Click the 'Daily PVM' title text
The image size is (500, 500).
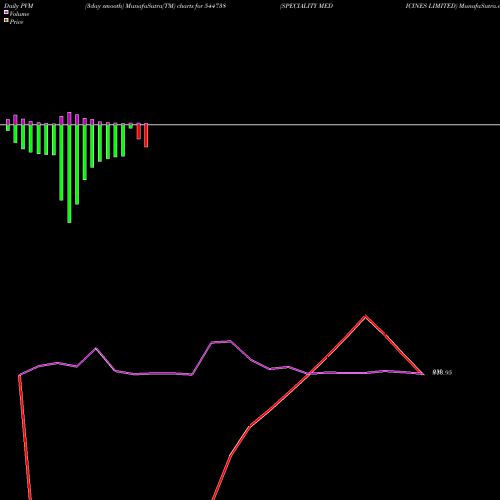(x=19, y=6)
